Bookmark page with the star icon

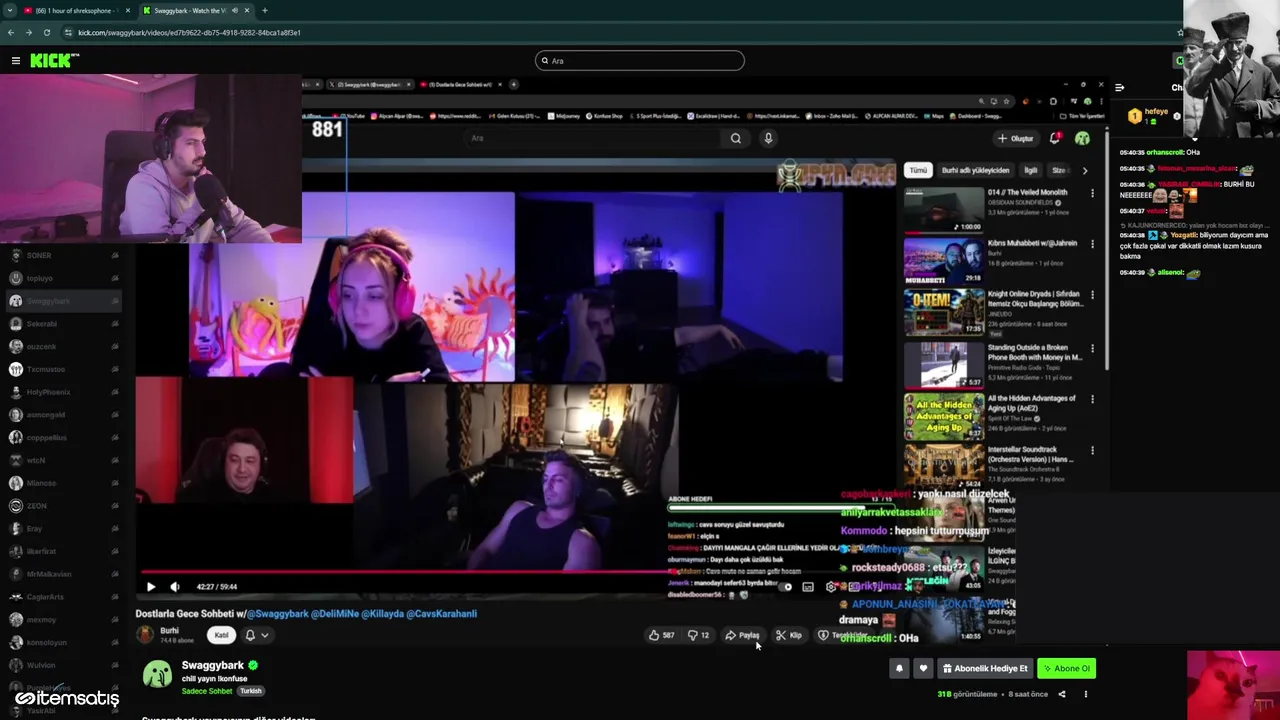[x=1180, y=32]
